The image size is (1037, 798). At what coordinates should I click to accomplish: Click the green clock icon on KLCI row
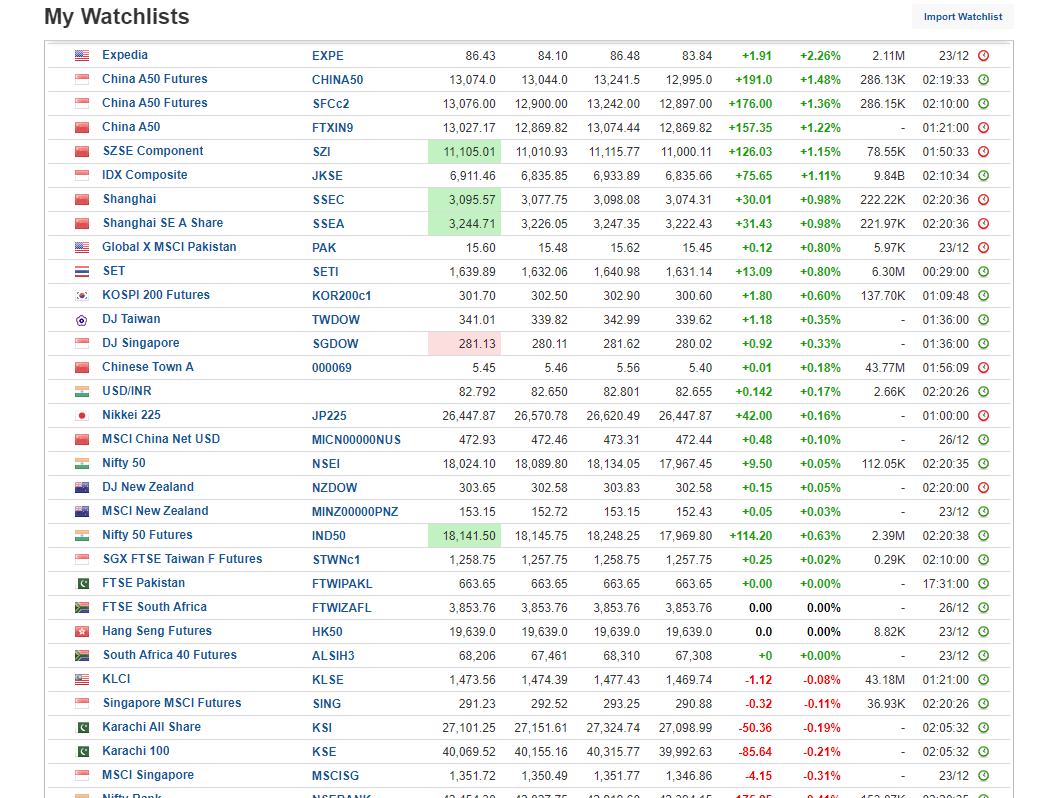983,680
